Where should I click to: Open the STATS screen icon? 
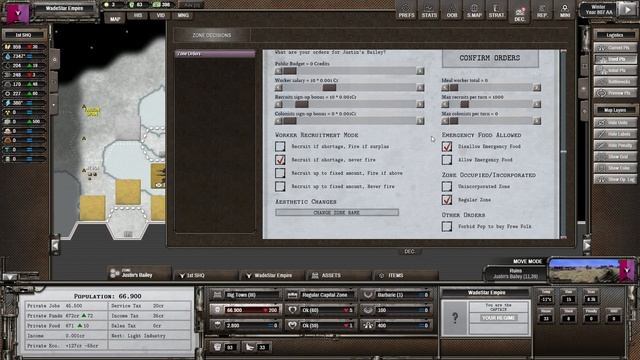tap(429, 11)
